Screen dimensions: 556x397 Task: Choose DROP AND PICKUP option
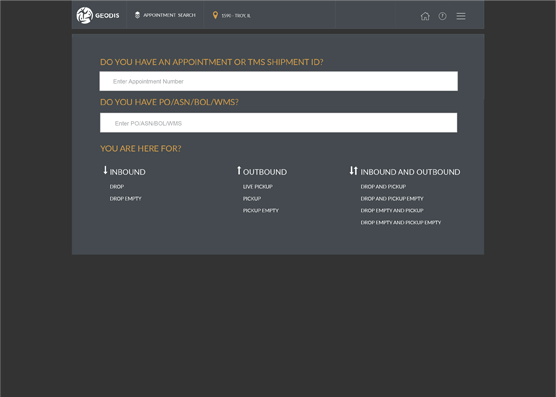(383, 186)
